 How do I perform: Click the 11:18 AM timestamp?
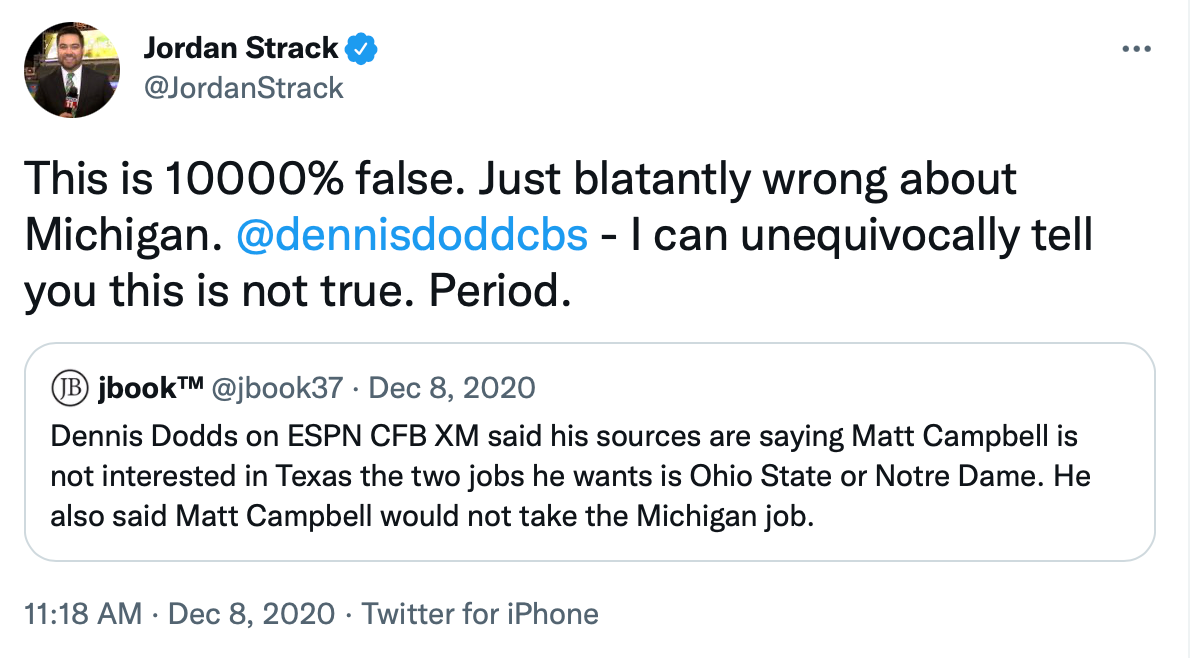82,613
